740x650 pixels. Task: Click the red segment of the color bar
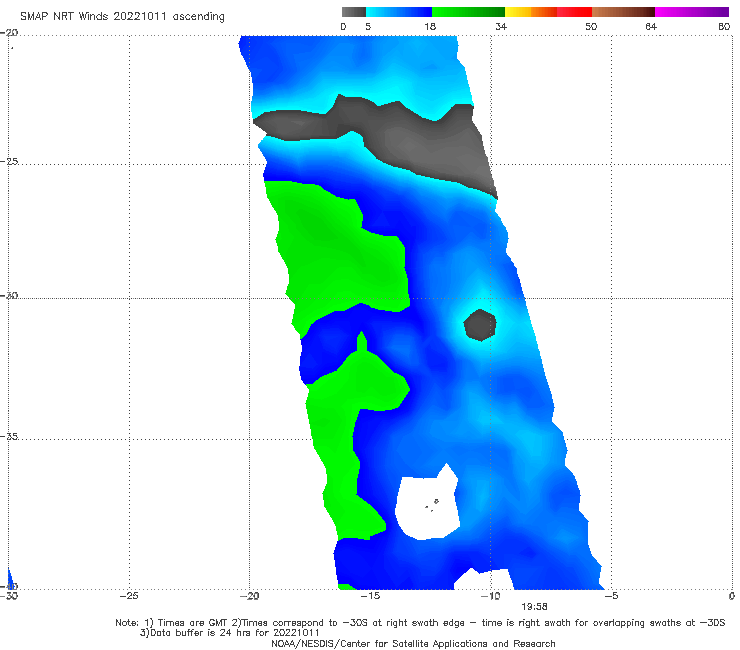point(574,12)
